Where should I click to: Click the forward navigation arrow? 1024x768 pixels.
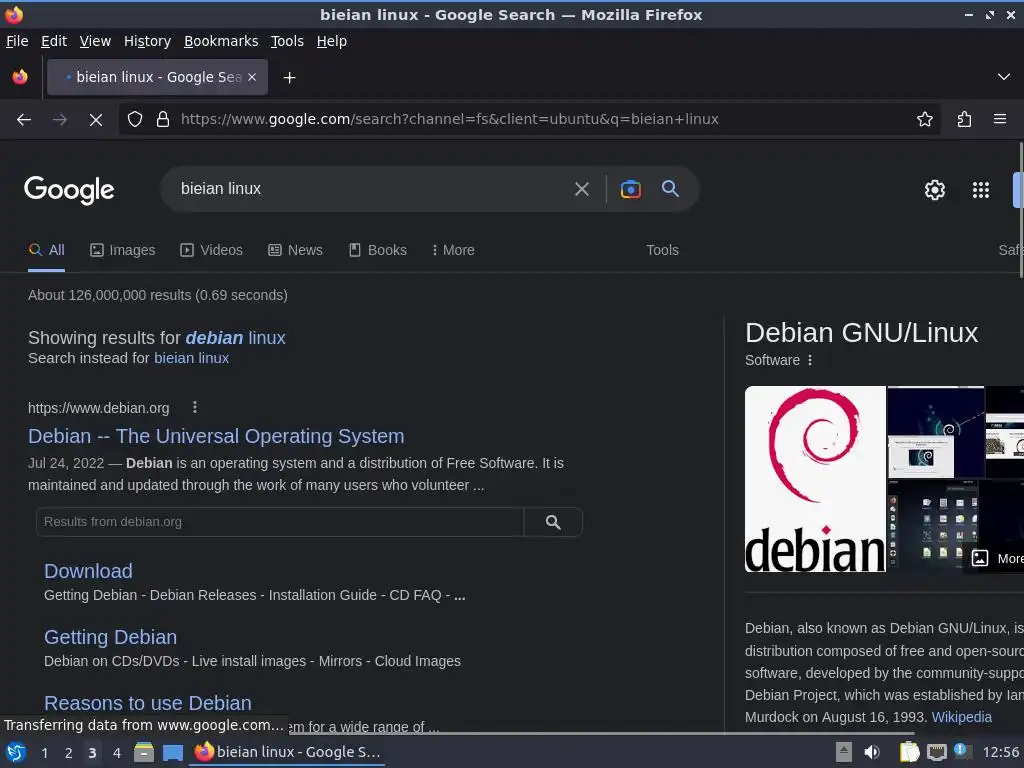pos(59,119)
